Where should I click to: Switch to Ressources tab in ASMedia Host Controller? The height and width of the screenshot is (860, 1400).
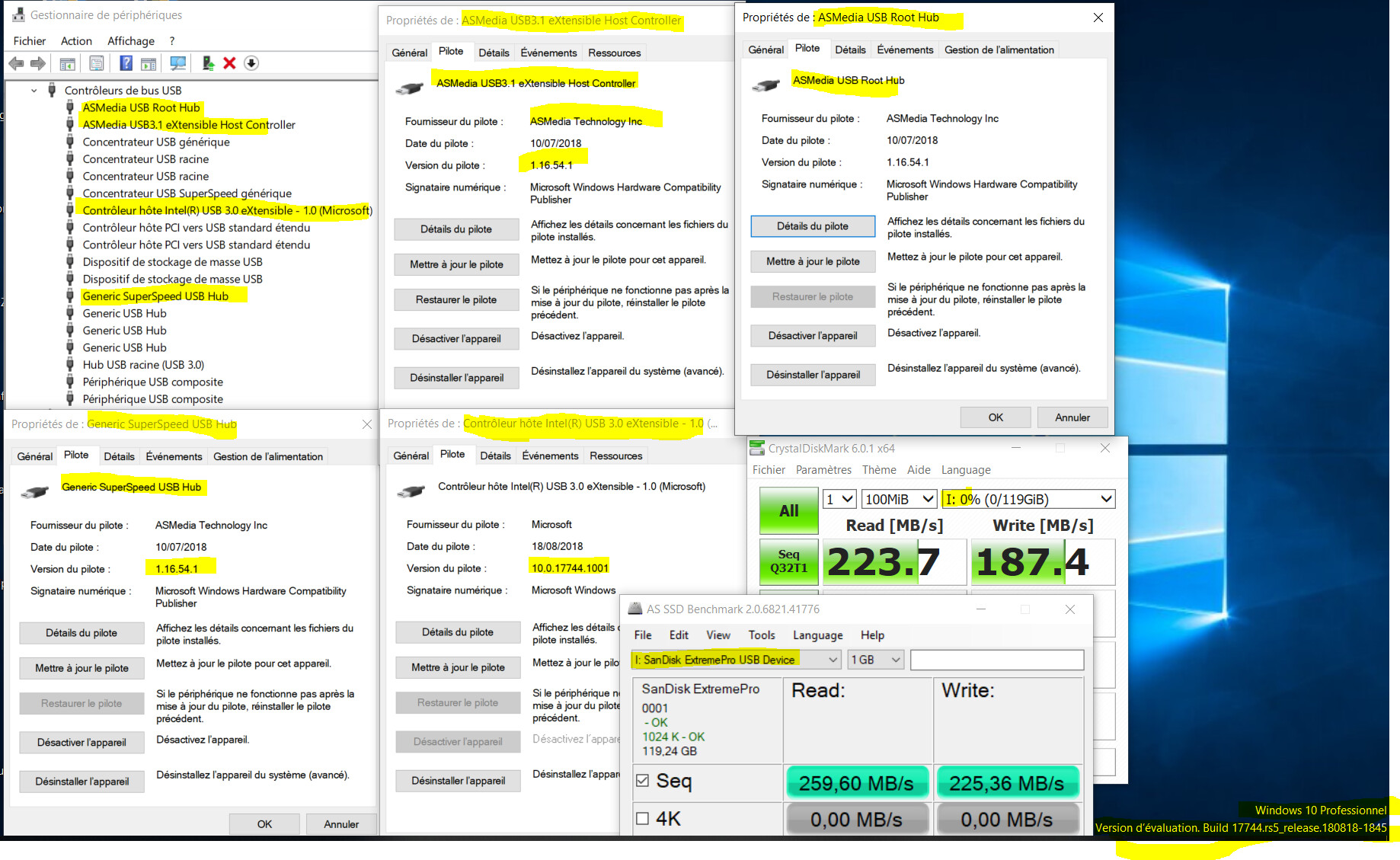click(x=615, y=53)
